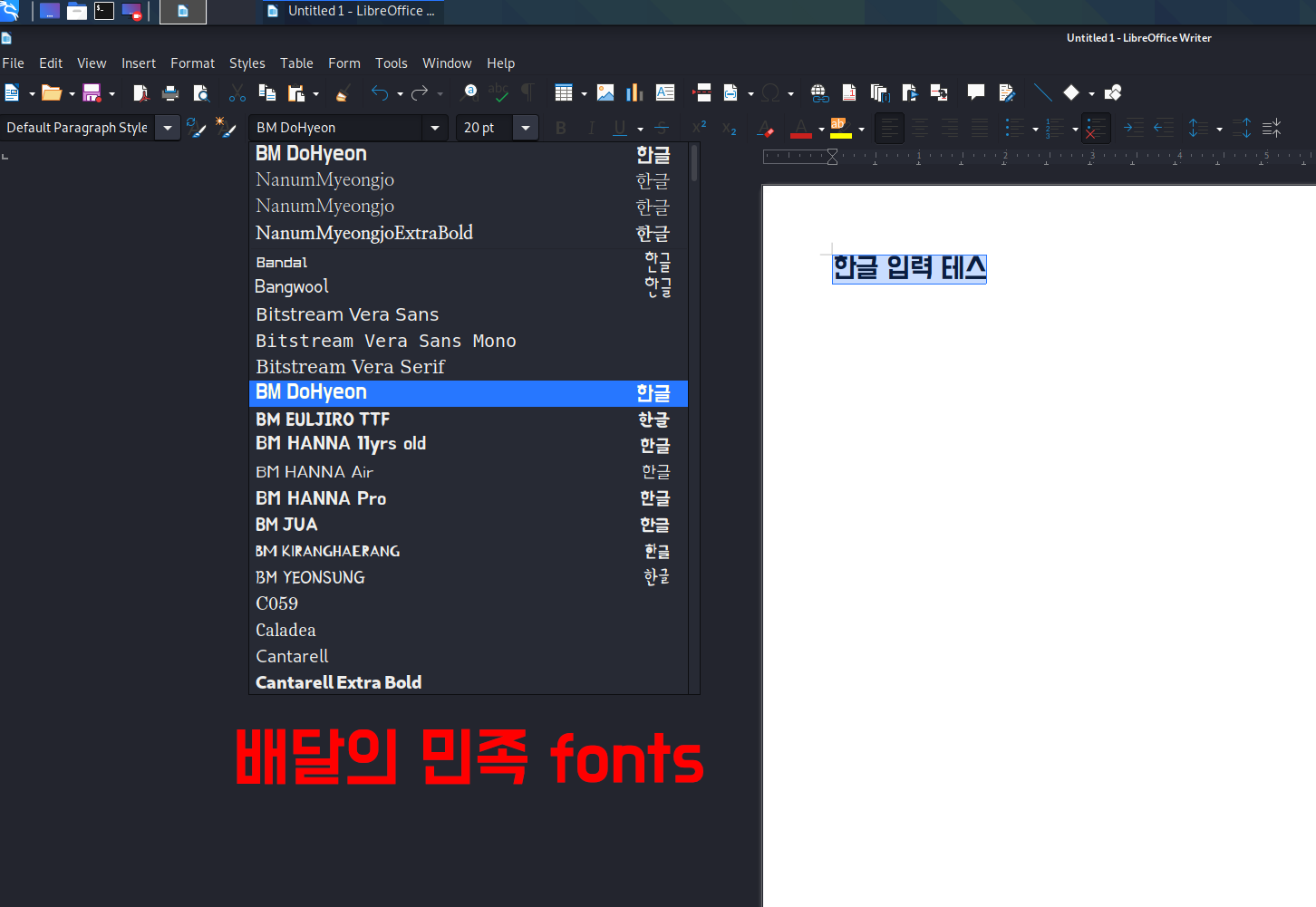Screen dimensions: 1316x907
Task: Undo the last action
Action: pos(380,92)
